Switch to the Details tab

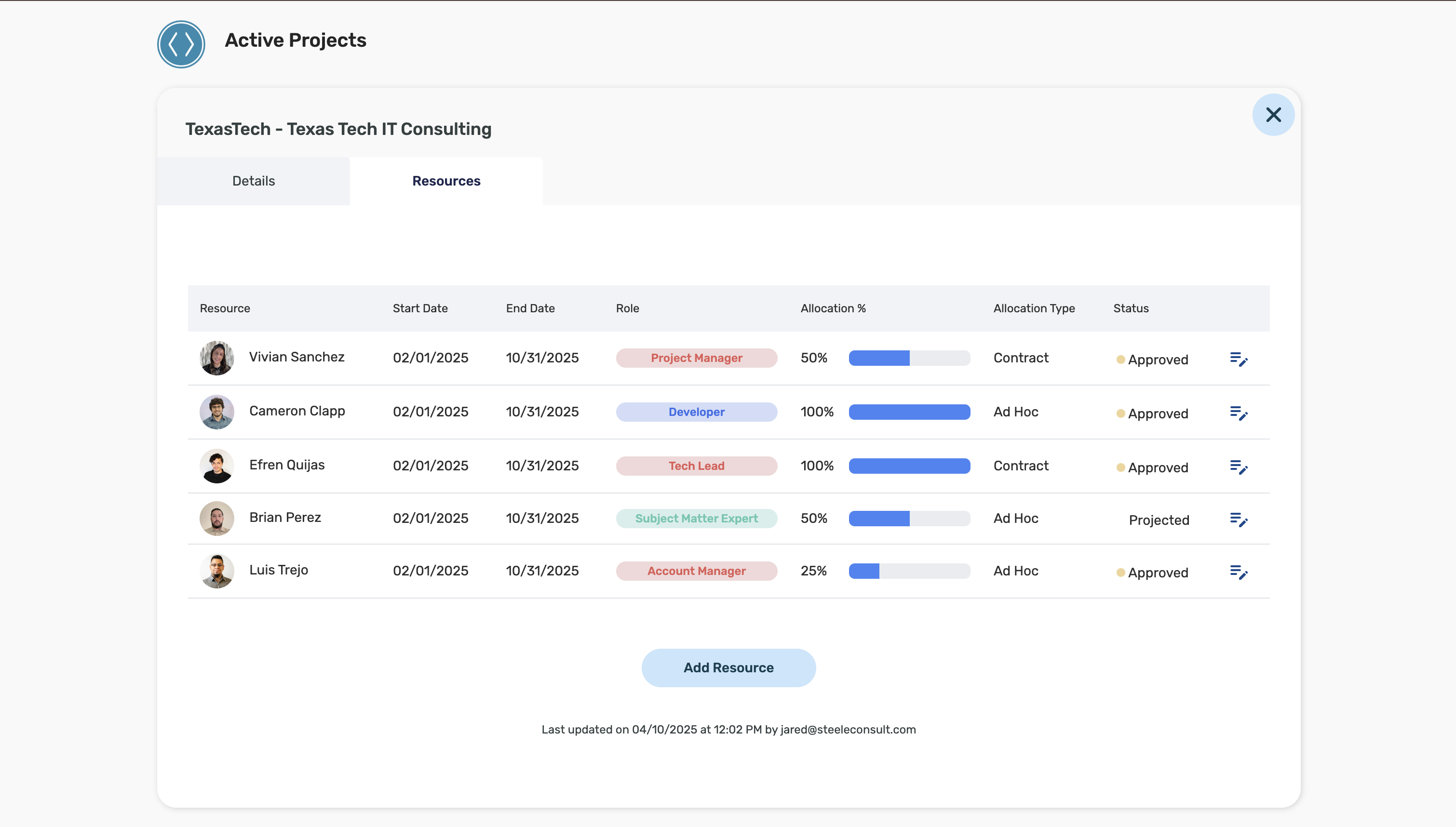[x=254, y=181]
